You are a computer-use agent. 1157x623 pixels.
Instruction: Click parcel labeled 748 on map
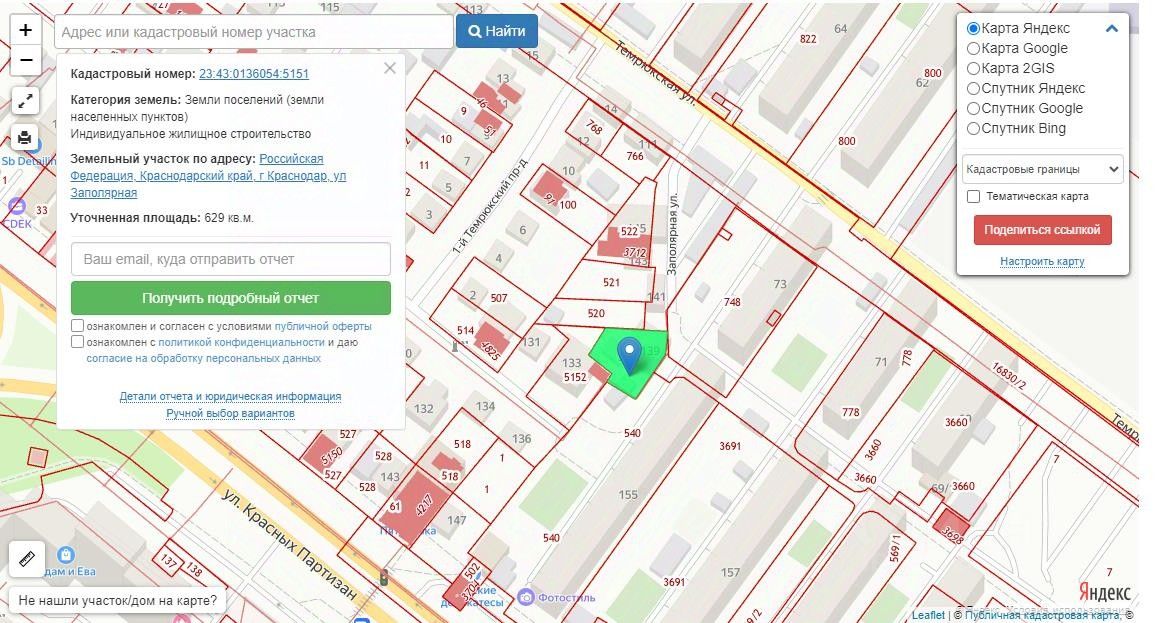click(732, 302)
